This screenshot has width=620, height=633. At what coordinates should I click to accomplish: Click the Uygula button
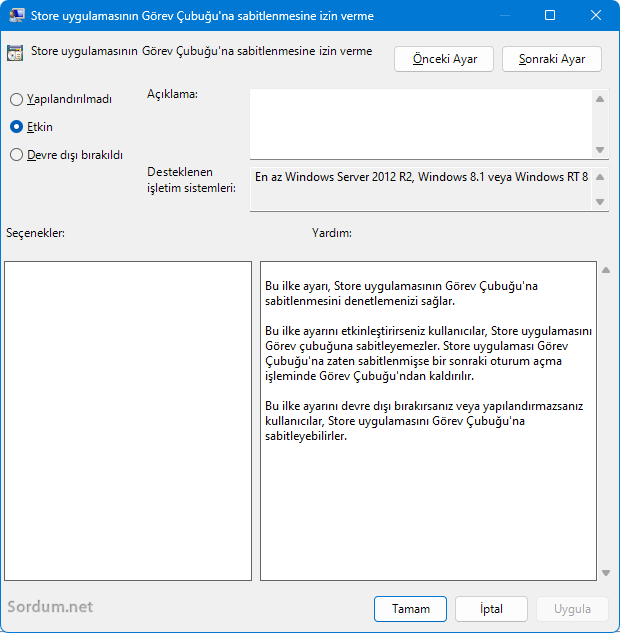point(572,609)
